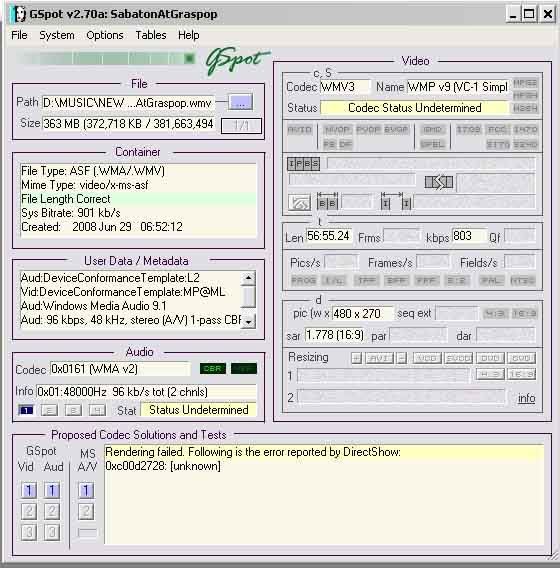Open the System menu

[57, 35]
